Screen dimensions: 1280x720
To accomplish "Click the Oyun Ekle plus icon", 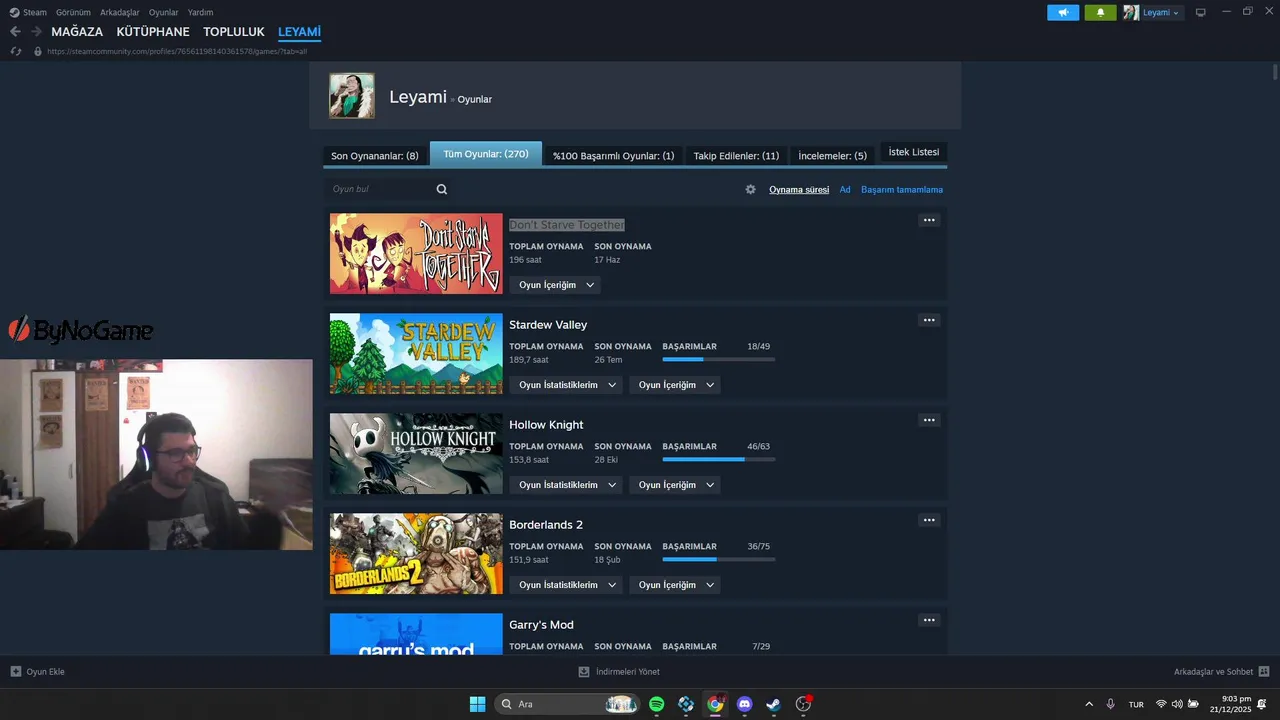I will 16,672.
